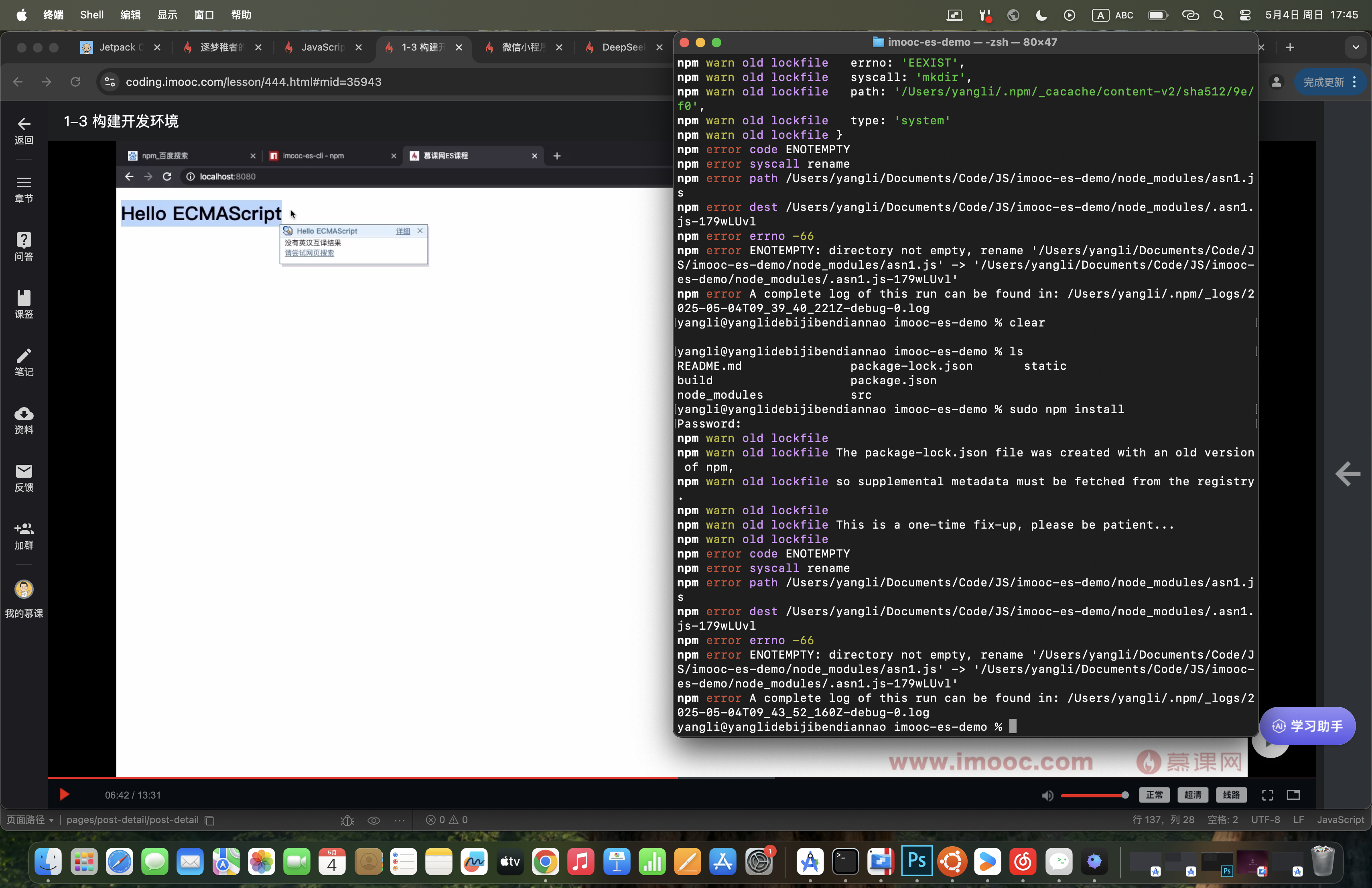1372x888 pixels.
Task: Toggle Focus moon icon in menu bar
Action: [x=1041, y=15]
